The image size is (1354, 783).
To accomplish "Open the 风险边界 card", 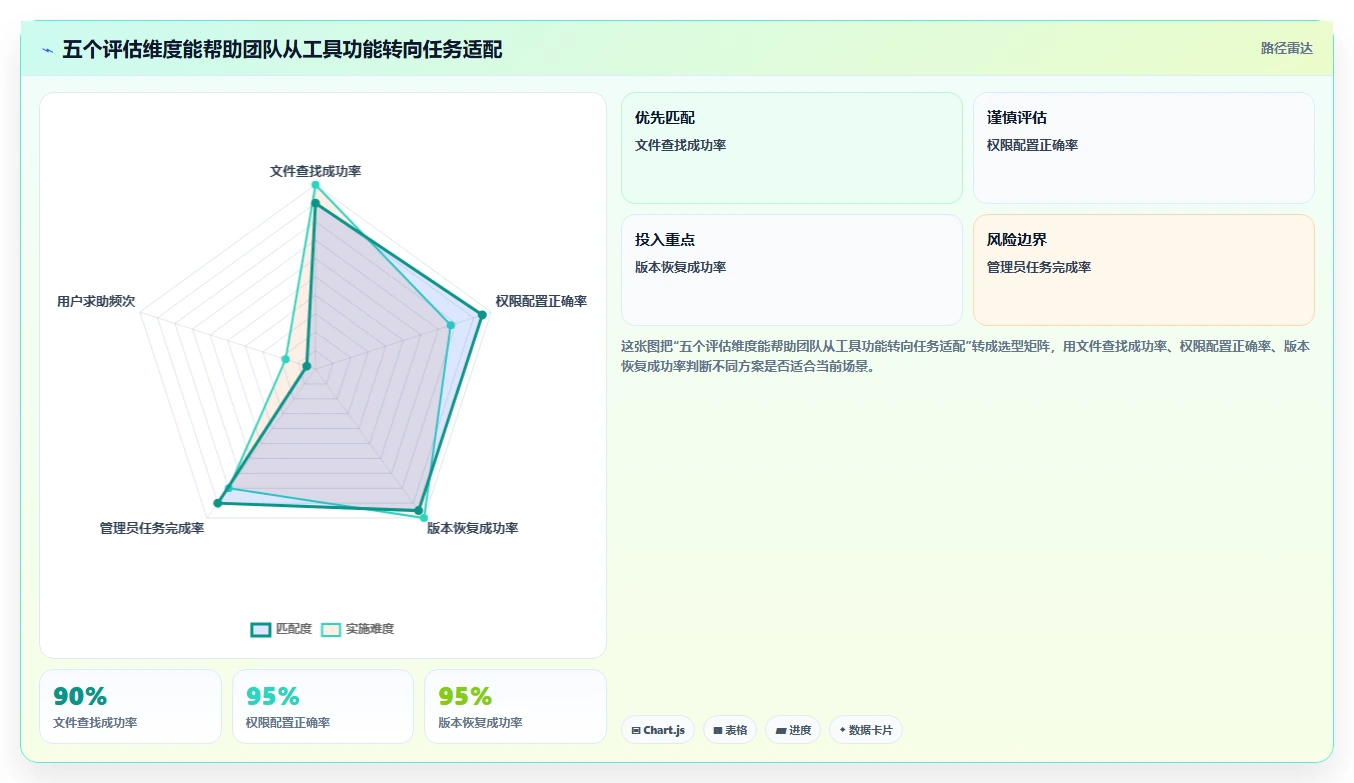I will click(1143, 270).
